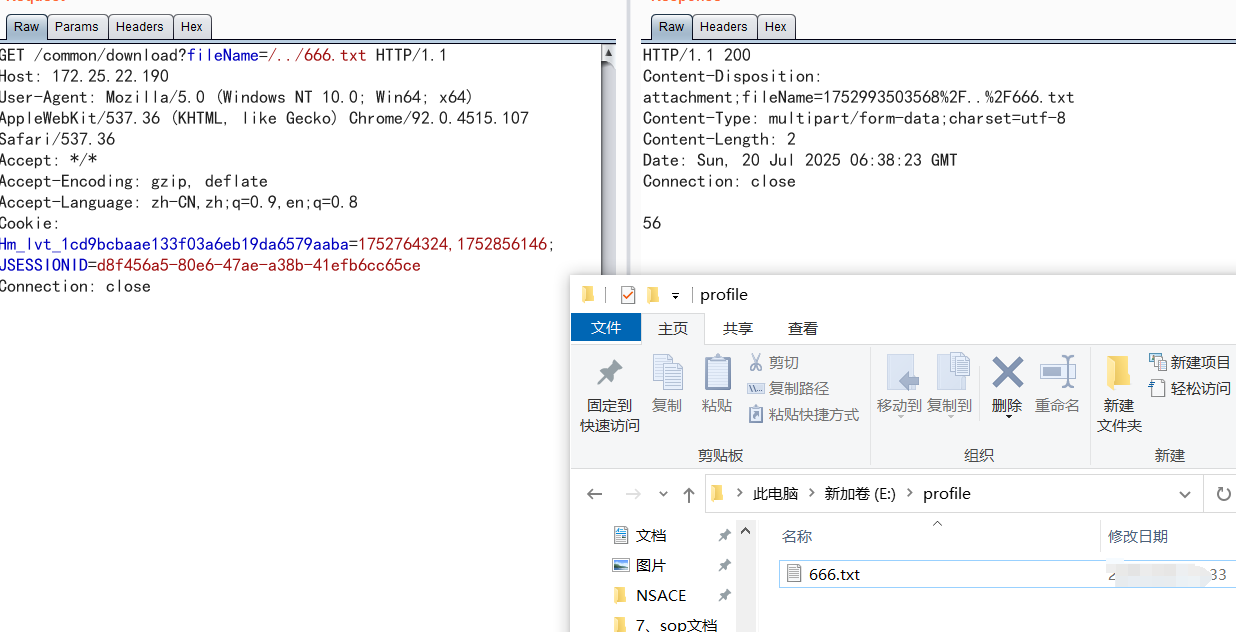Click the Host header line
Image resolution: width=1236 pixels, height=632 pixels.
(x=84, y=76)
